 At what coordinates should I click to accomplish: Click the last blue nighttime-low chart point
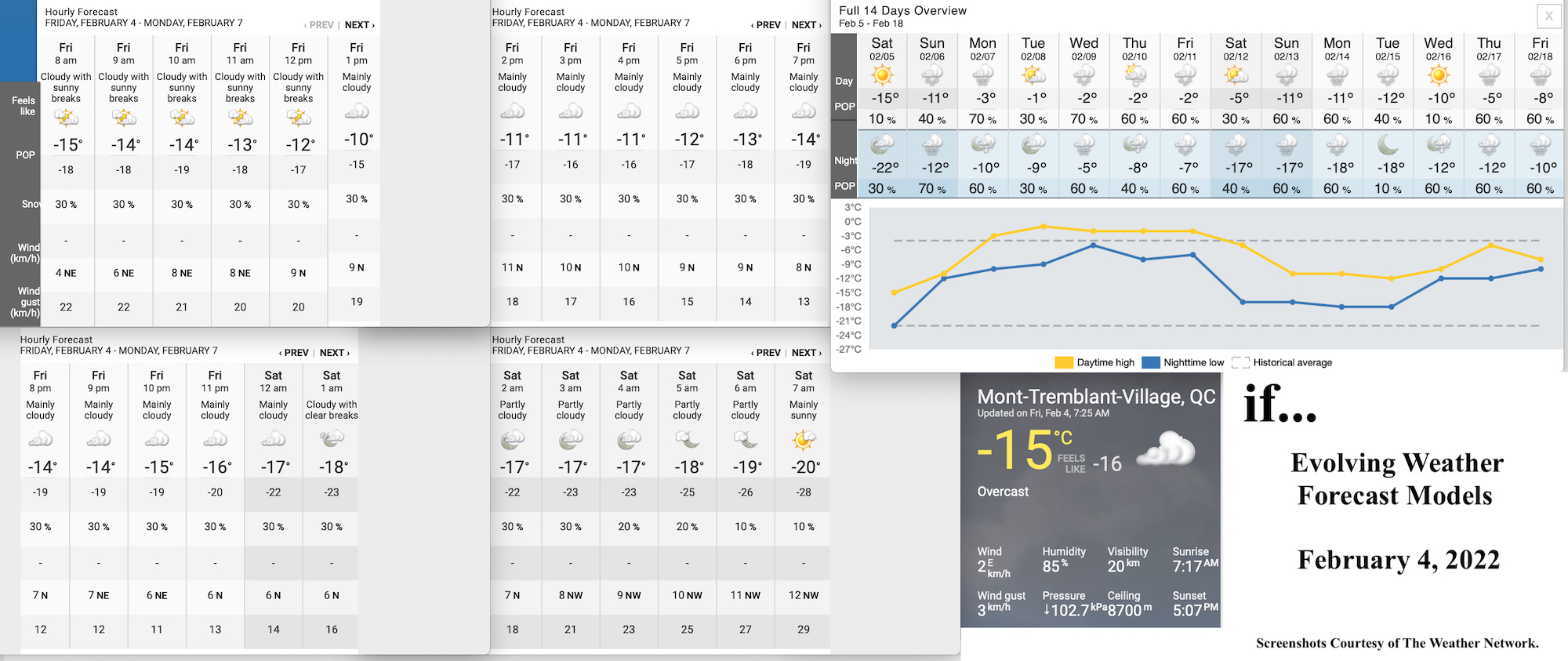pyautogui.click(x=1541, y=269)
